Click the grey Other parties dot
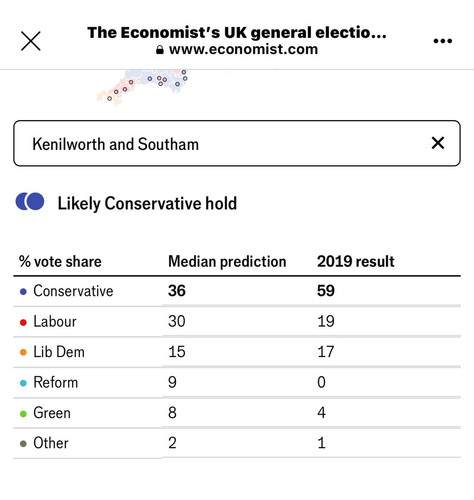The image size is (474, 500). (x=23, y=444)
